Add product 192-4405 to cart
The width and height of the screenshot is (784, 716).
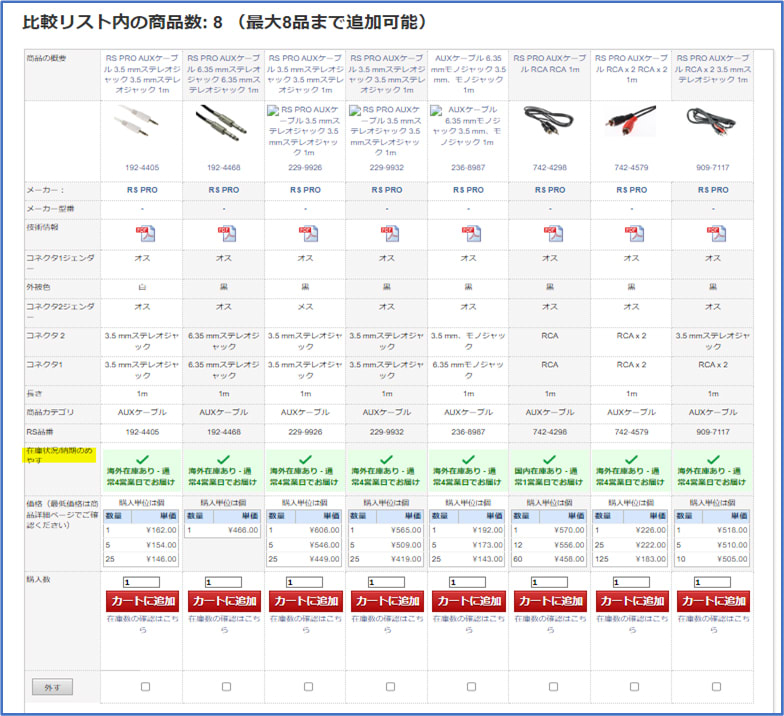point(142,601)
